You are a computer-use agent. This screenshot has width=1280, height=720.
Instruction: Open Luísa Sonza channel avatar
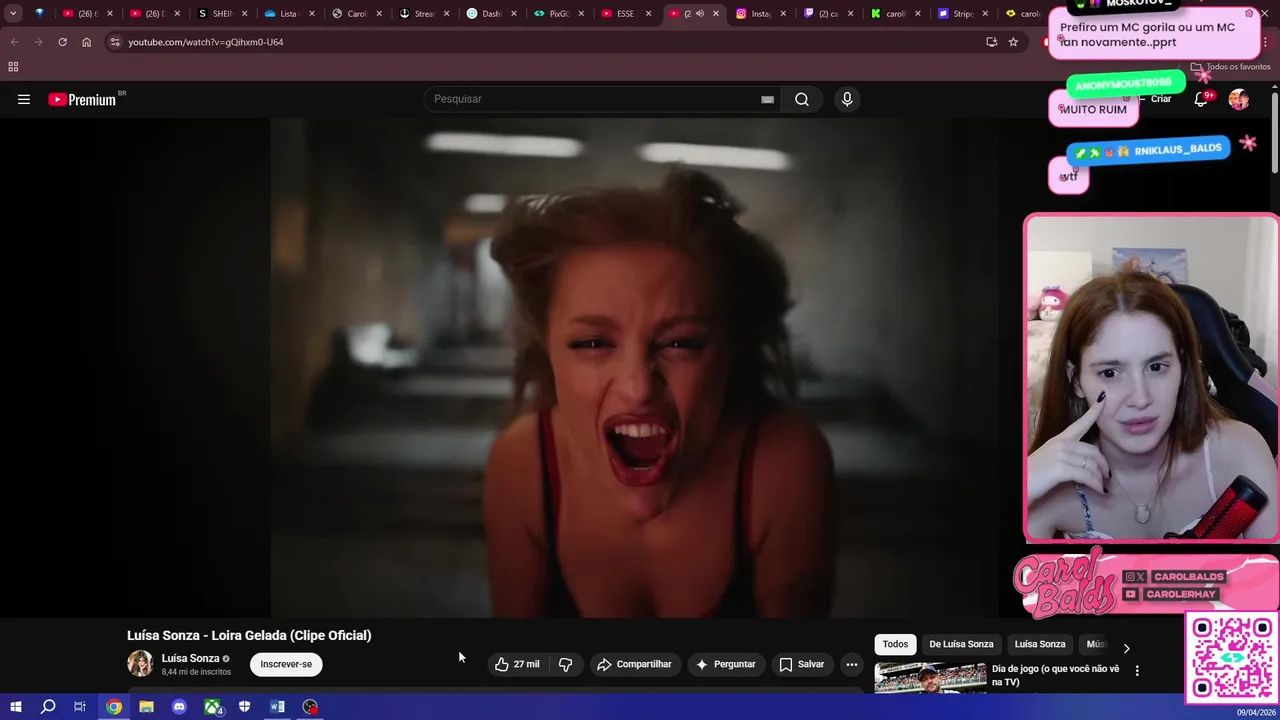pyautogui.click(x=140, y=663)
